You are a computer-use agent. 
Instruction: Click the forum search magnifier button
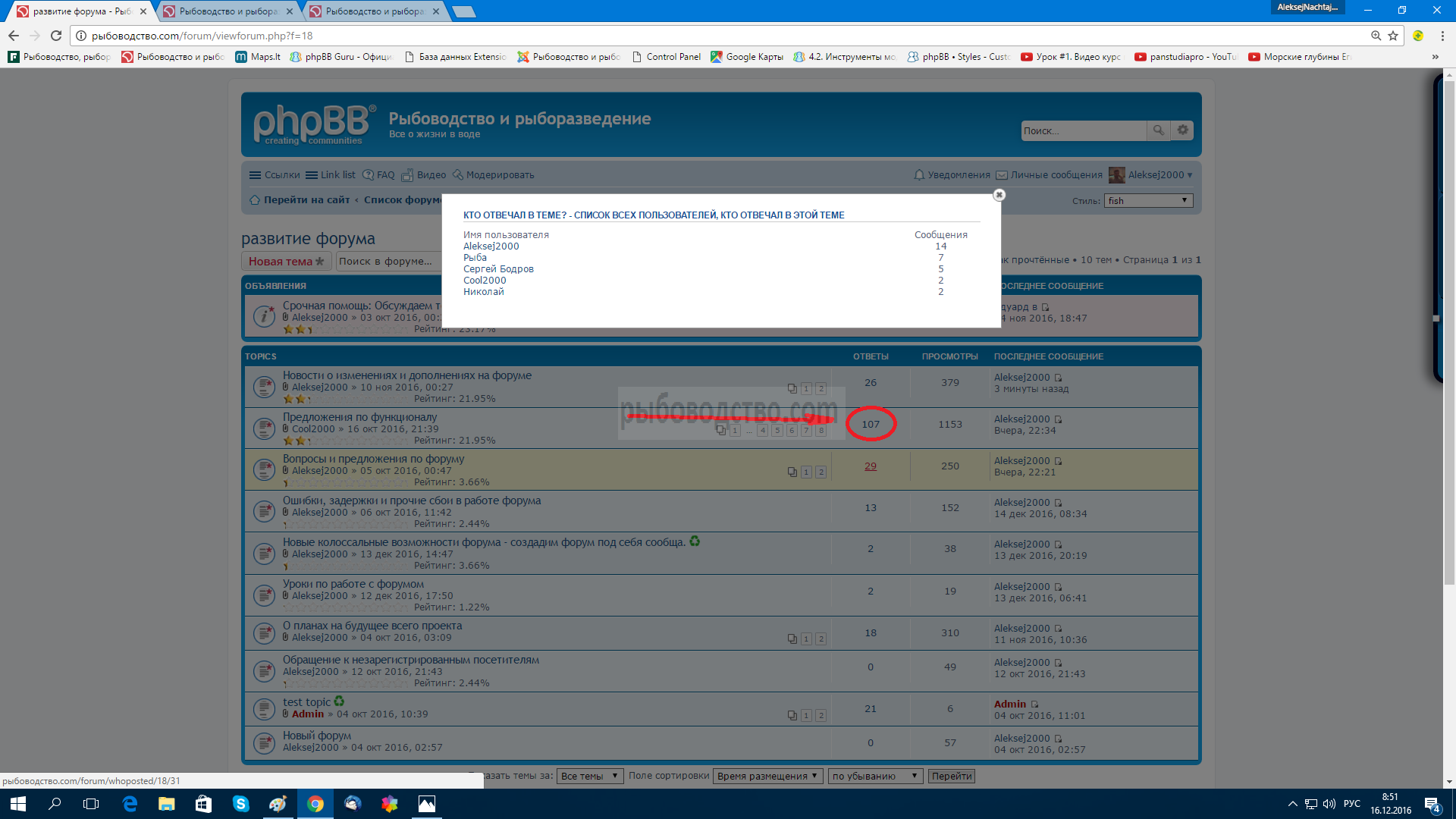tap(1158, 130)
